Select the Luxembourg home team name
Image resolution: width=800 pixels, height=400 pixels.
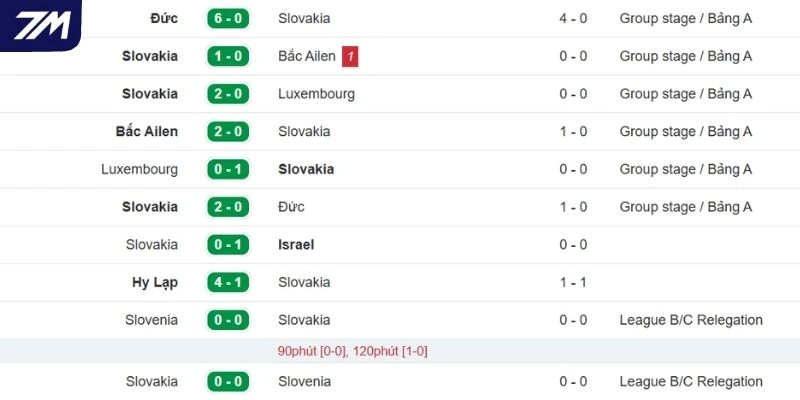click(140, 169)
